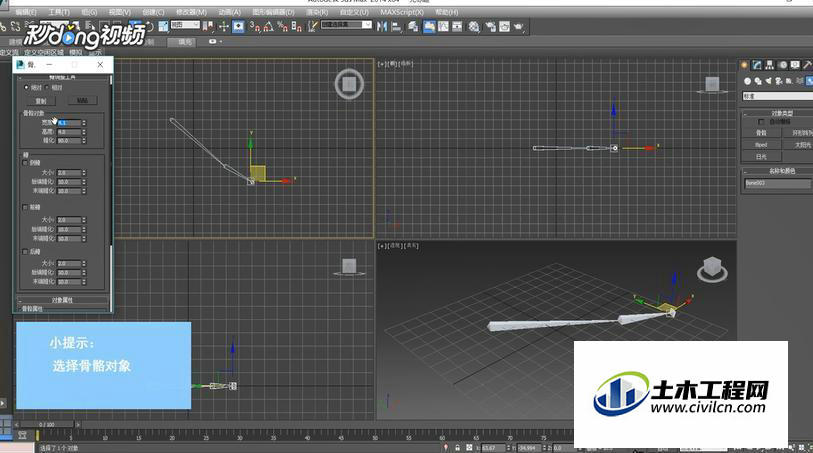
Task: Open the Schematic View icon
Action: coord(457,26)
